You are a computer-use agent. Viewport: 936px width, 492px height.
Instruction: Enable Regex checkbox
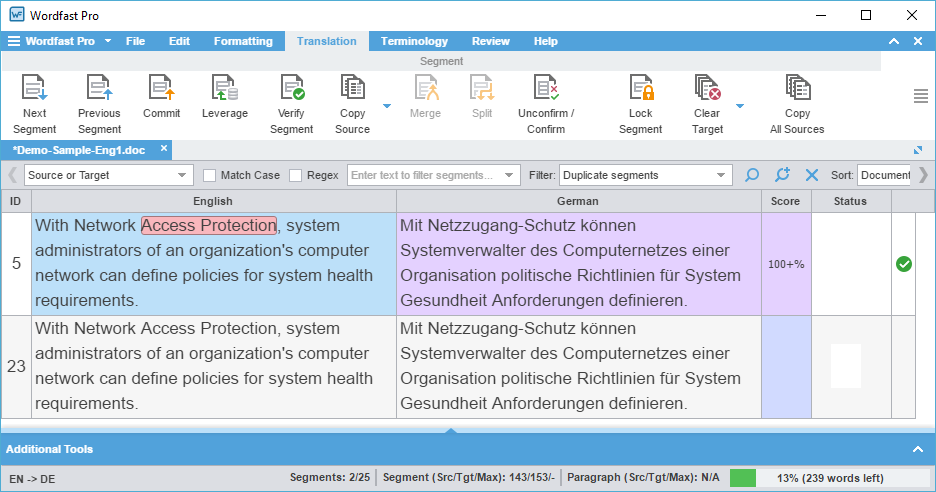pos(295,175)
